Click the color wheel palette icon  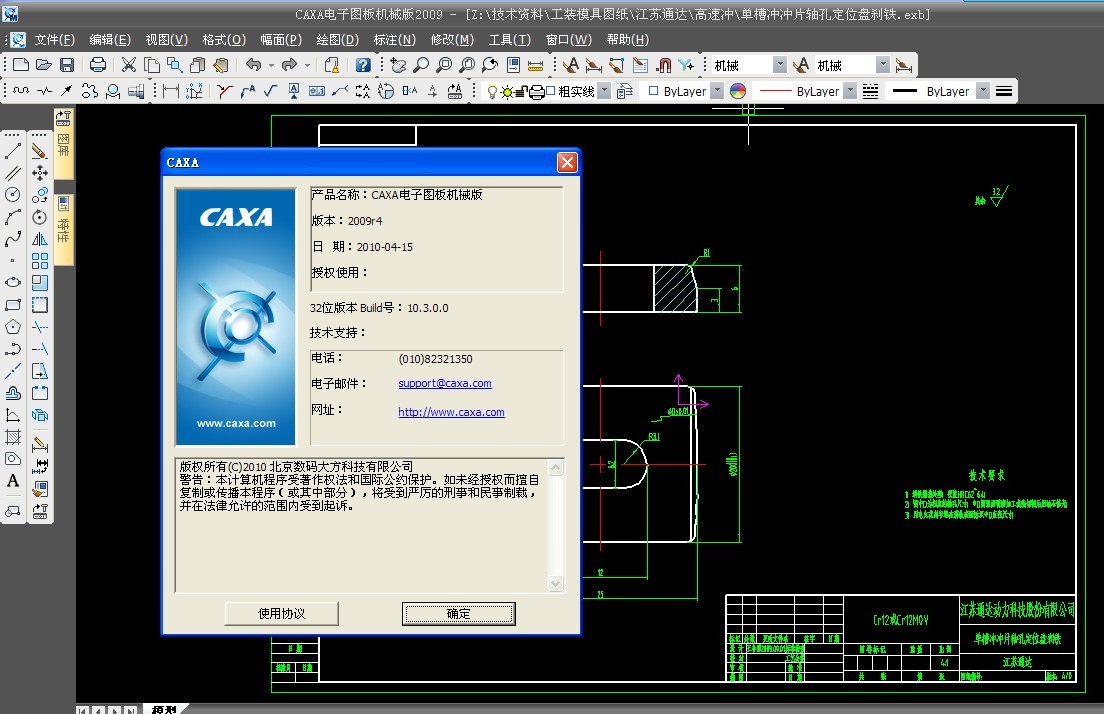[x=738, y=91]
